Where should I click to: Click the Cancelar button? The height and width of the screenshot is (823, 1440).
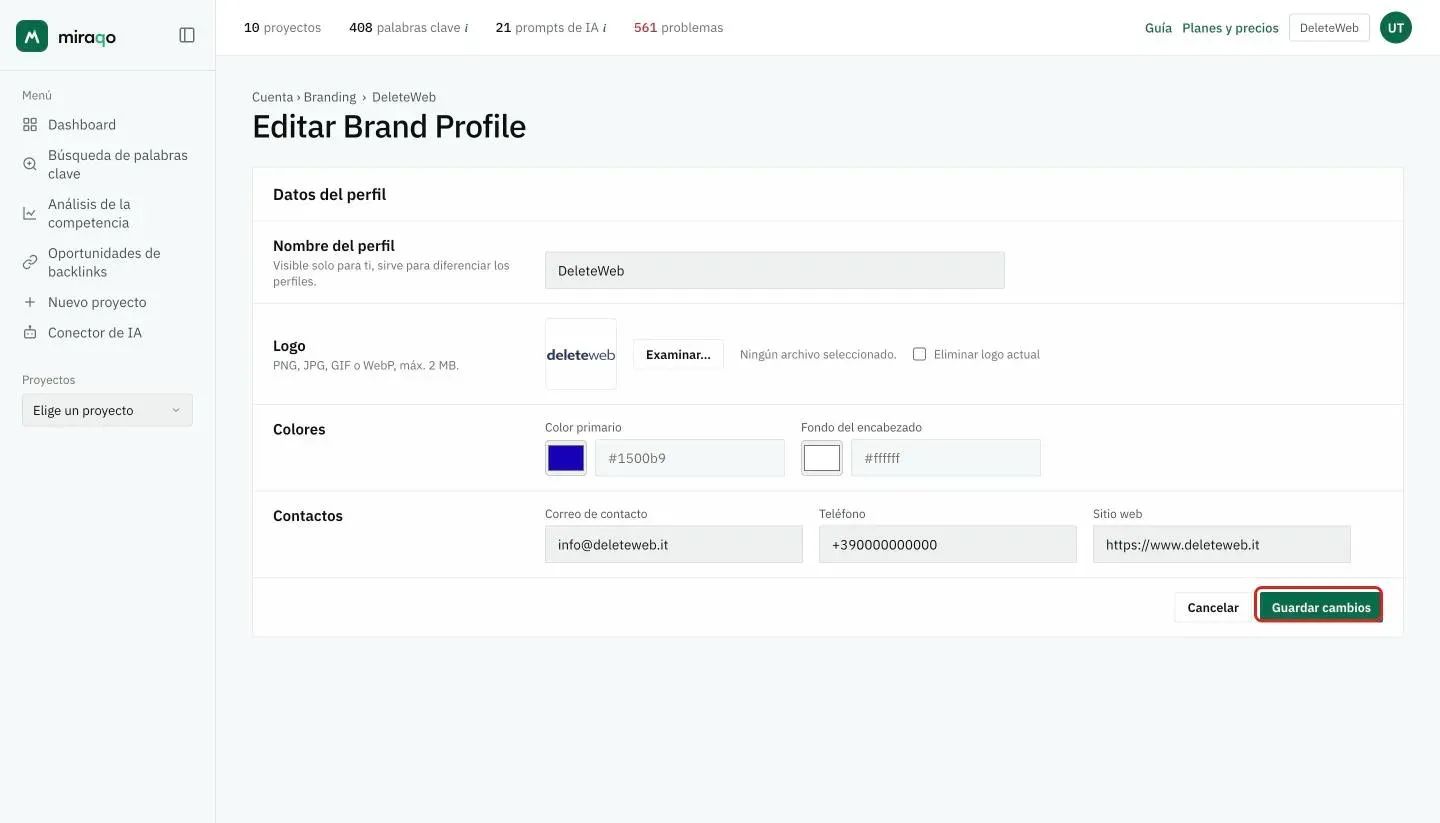pyautogui.click(x=1213, y=607)
